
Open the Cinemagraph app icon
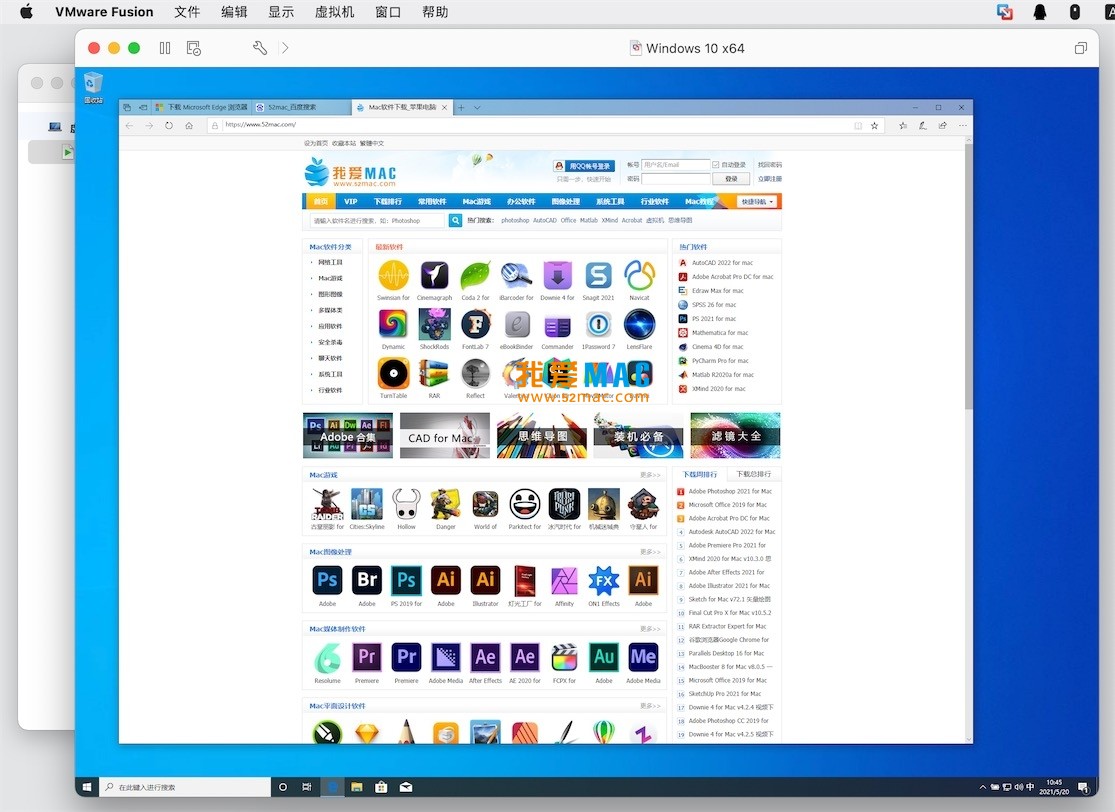[x=434, y=275]
